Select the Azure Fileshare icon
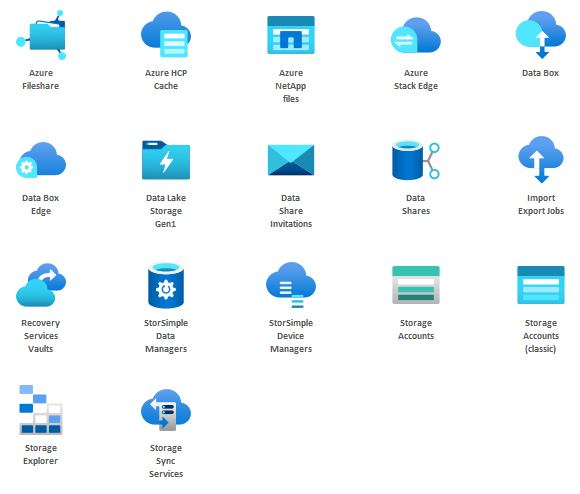 41,35
